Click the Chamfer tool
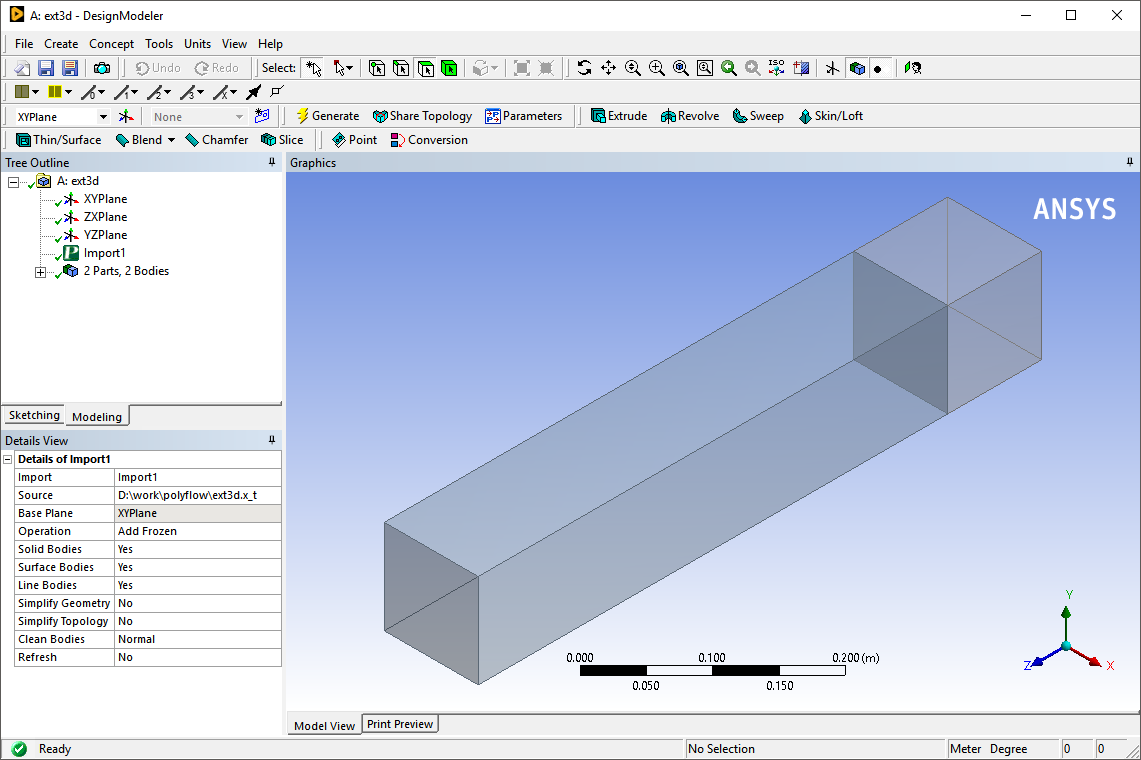This screenshot has height=760, width=1141. [217, 140]
